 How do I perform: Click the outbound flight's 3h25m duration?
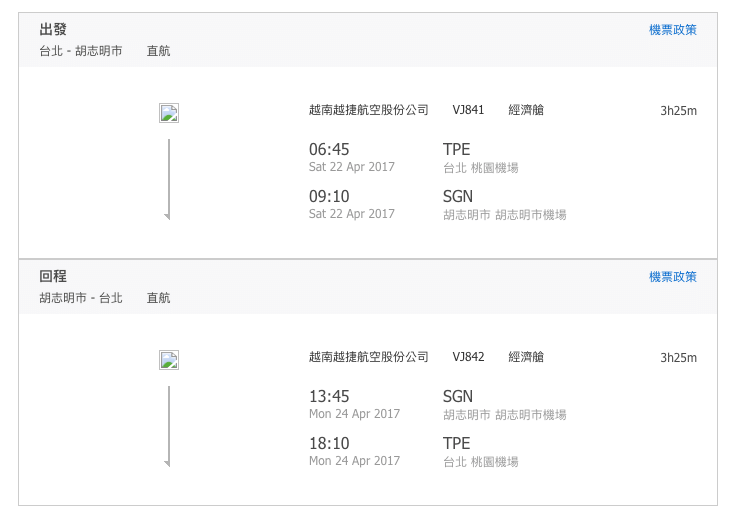click(678, 111)
